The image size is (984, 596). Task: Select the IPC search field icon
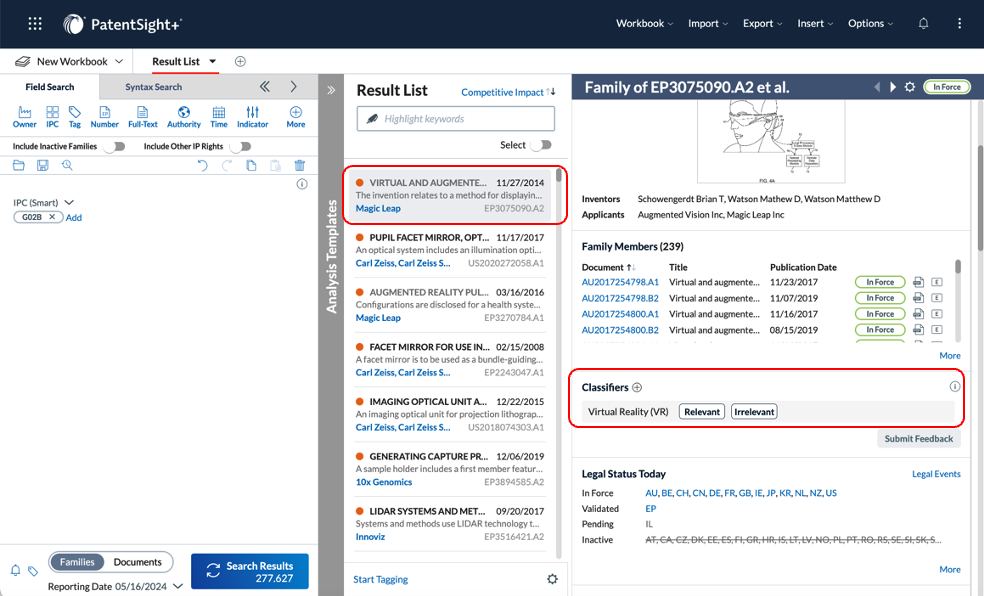point(52,117)
